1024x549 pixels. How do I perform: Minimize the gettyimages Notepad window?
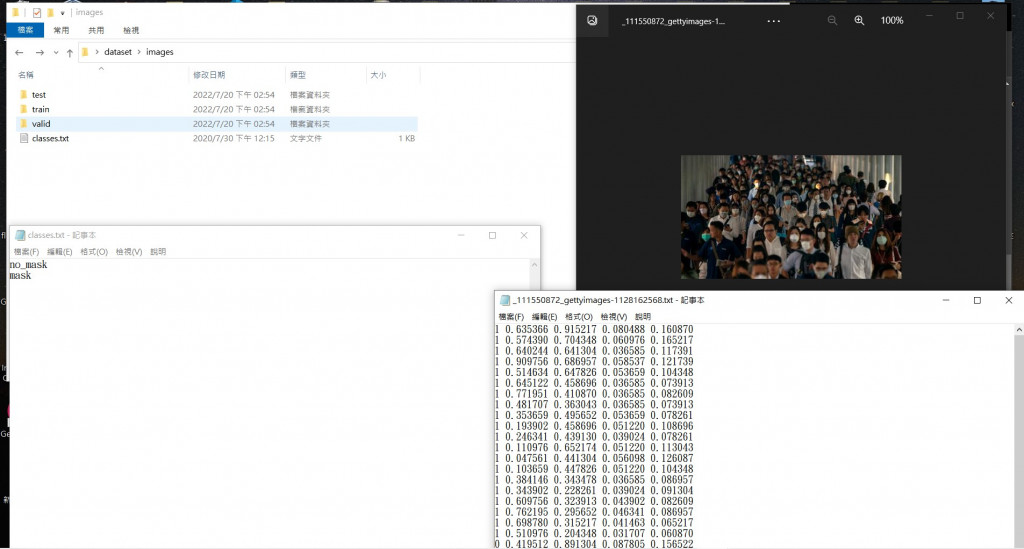pos(946,300)
